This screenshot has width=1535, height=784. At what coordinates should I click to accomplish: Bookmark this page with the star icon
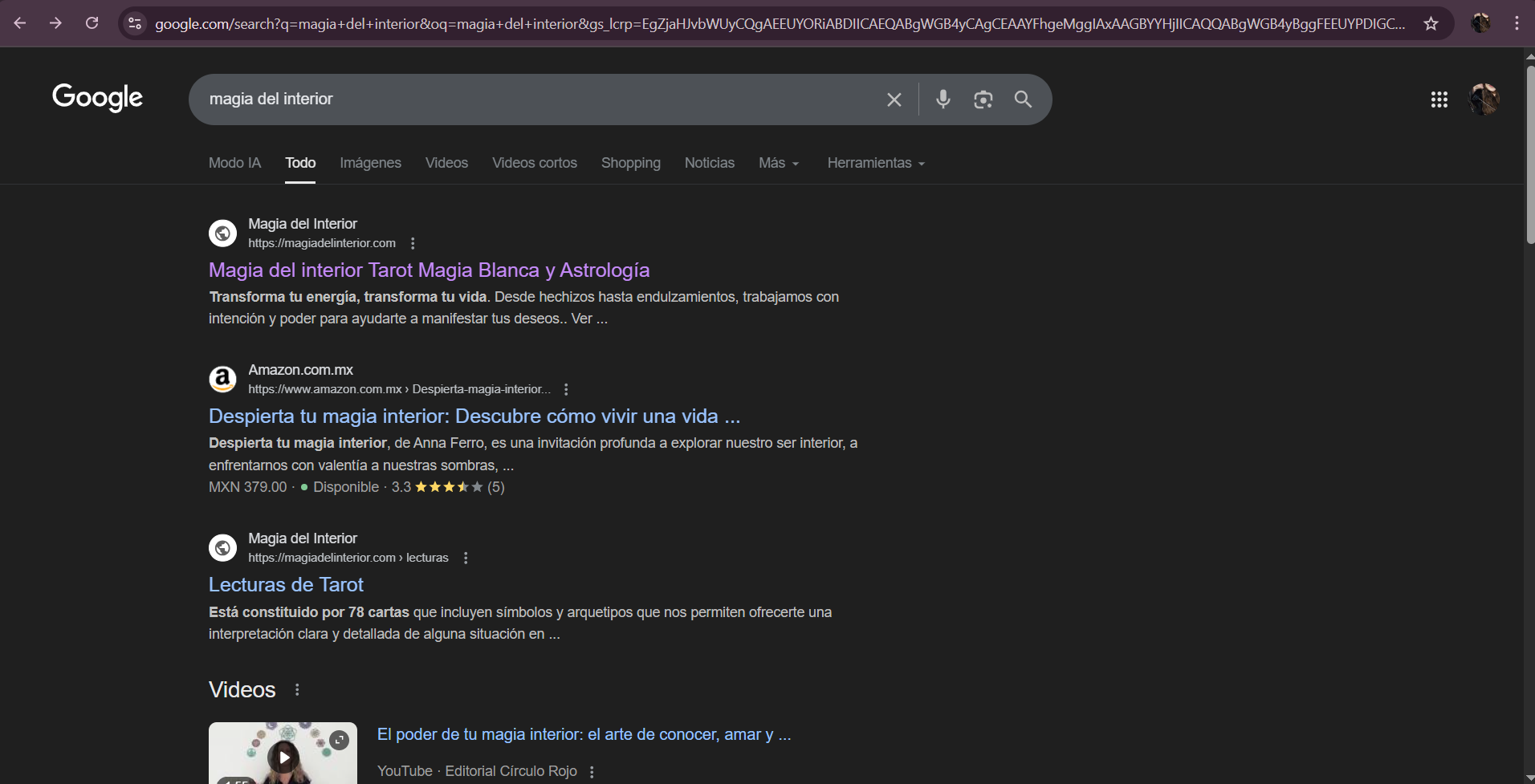pos(1431,23)
